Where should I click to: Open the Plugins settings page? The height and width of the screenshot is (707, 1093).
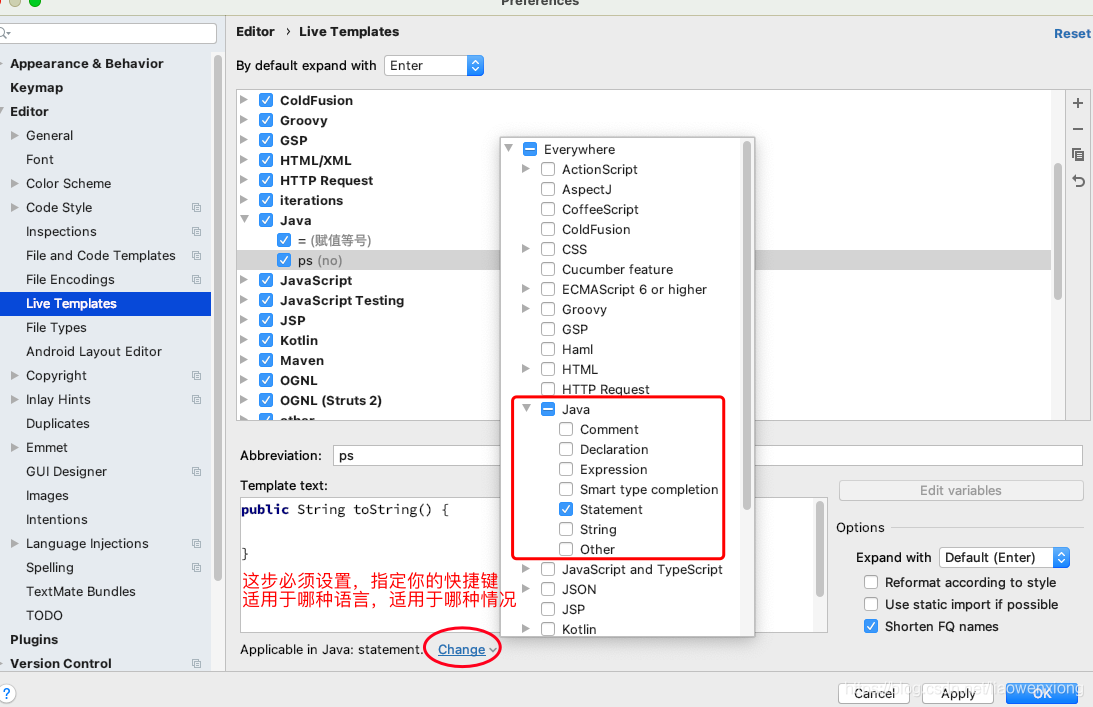point(34,639)
